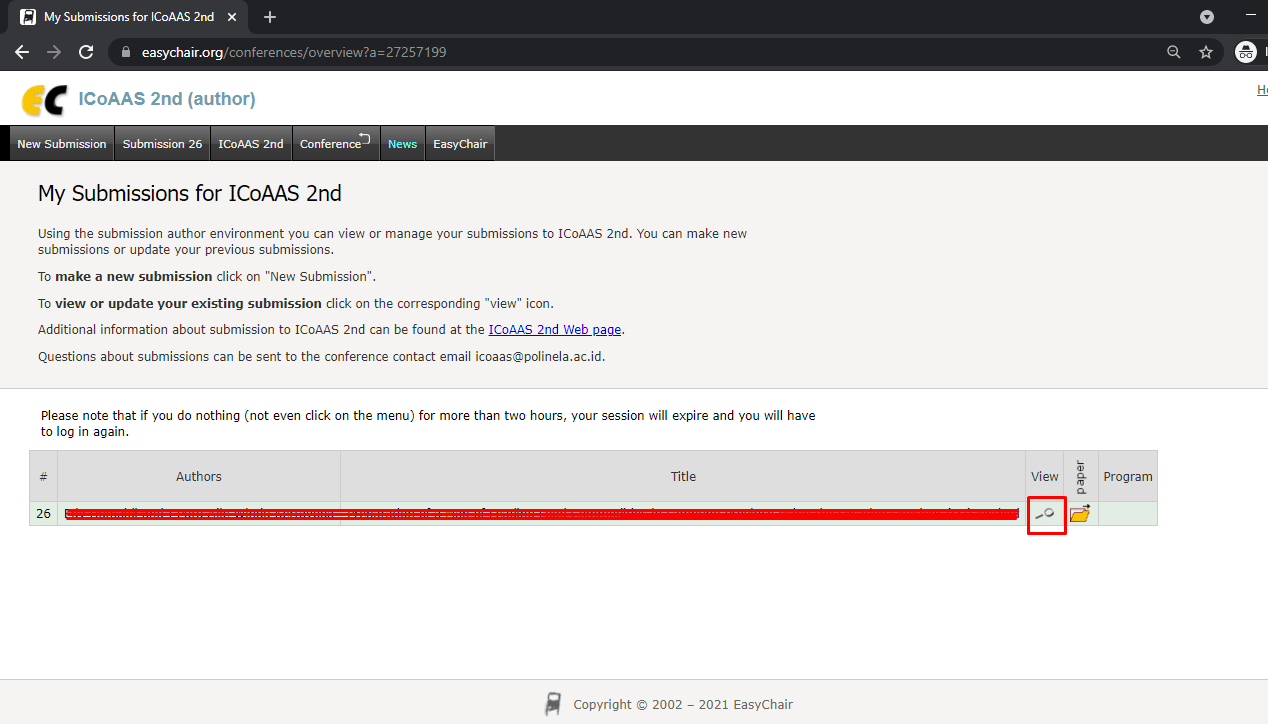Open the Submission 26 menu item
Screen dimensions: 1268x724
[x=162, y=143]
